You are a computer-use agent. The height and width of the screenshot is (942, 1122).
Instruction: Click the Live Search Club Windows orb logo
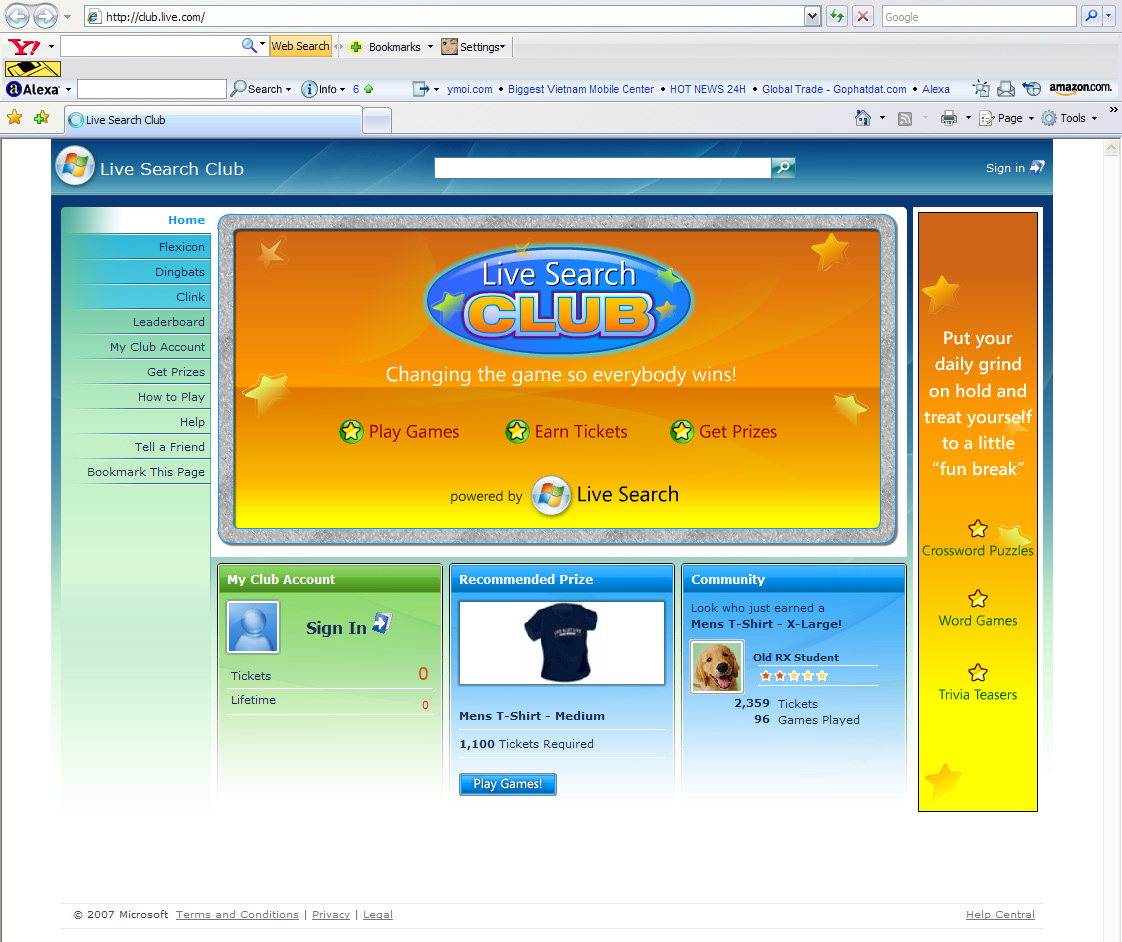[75, 166]
